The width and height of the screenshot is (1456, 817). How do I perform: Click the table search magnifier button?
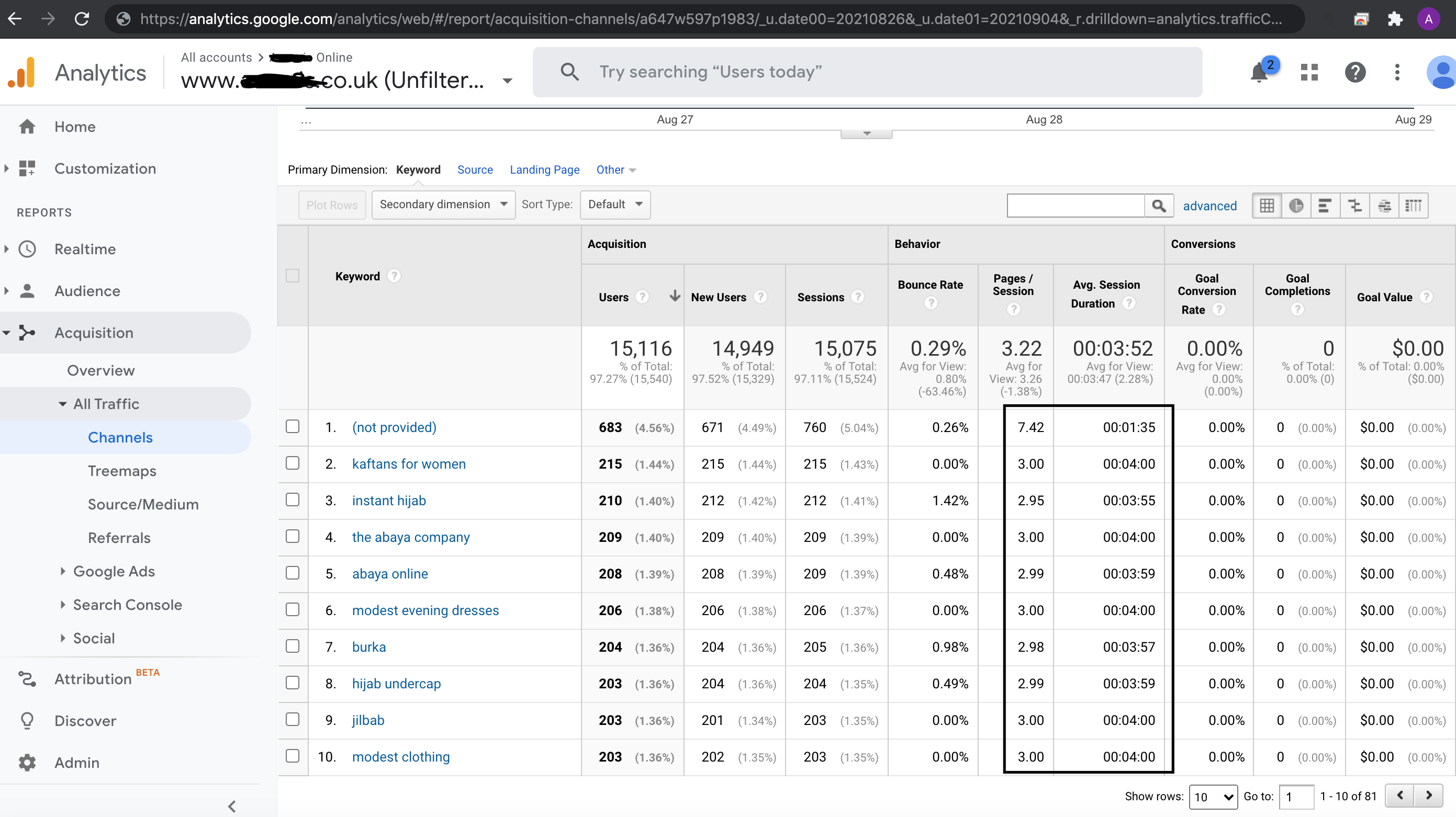coord(1159,206)
